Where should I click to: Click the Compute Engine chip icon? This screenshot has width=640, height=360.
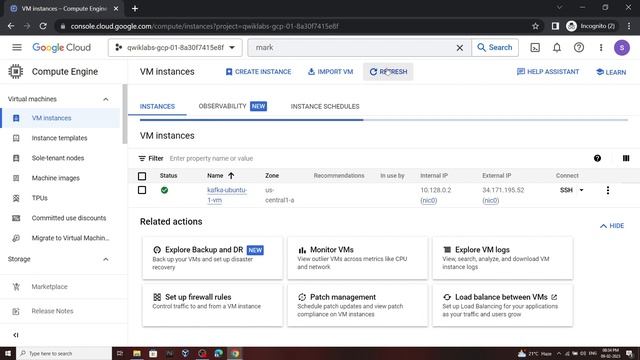click(x=16, y=71)
